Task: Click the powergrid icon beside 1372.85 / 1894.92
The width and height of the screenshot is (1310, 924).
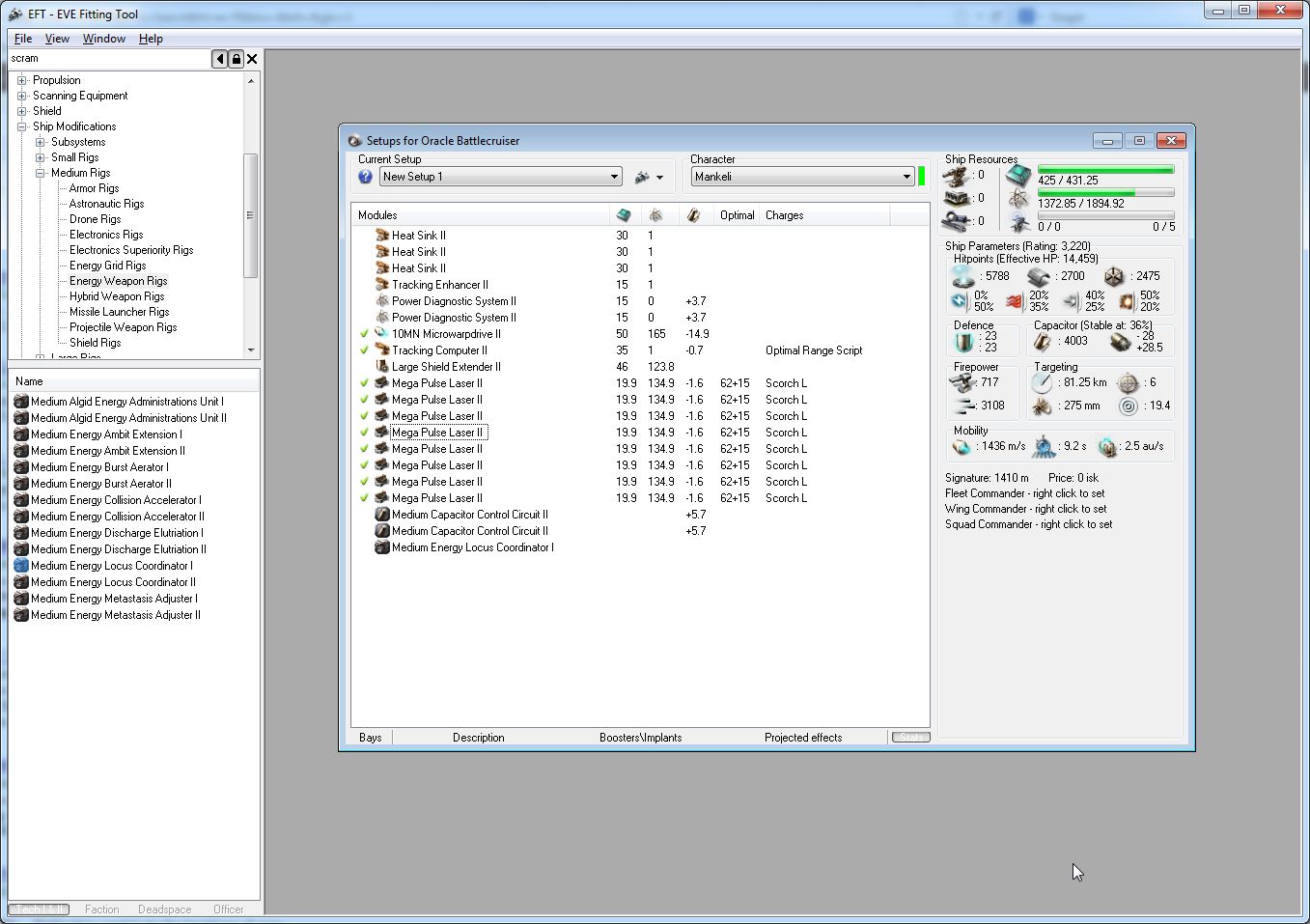Action: (1018, 199)
